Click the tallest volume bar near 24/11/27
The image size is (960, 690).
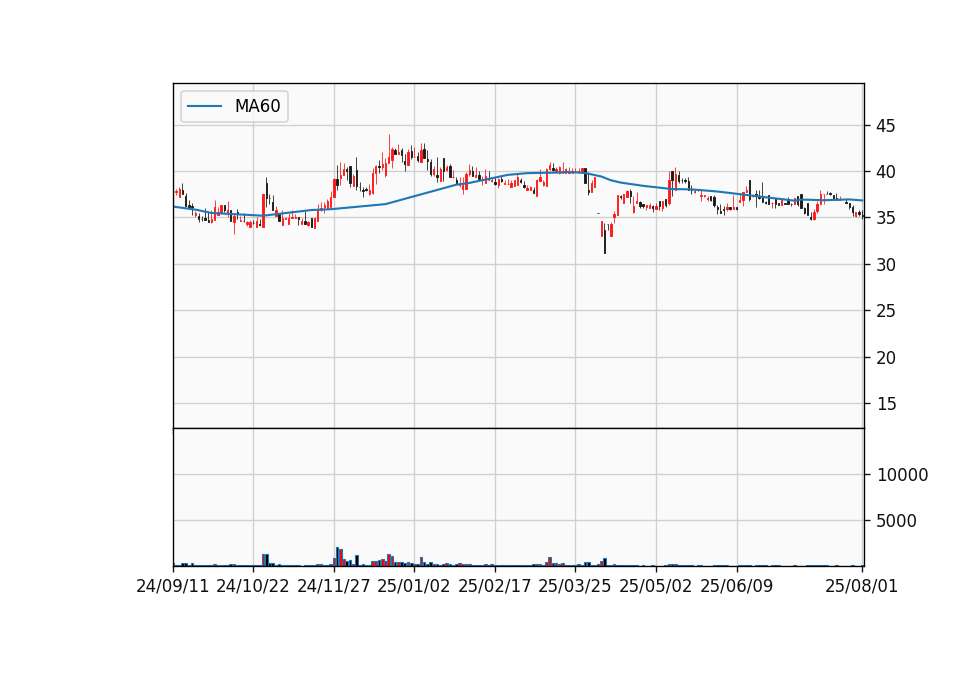pyautogui.click(x=337, y=557)
